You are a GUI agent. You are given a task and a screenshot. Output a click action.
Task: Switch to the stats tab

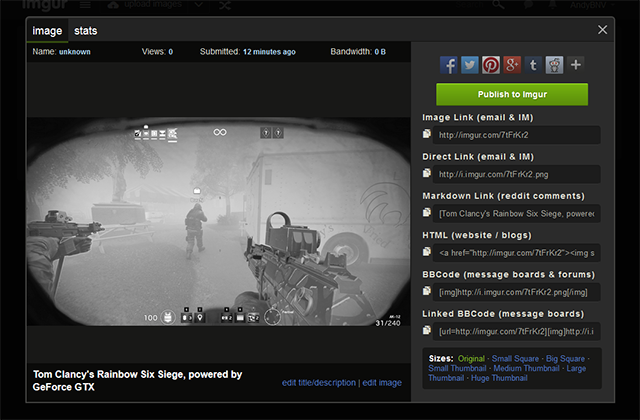coord(86,31)
